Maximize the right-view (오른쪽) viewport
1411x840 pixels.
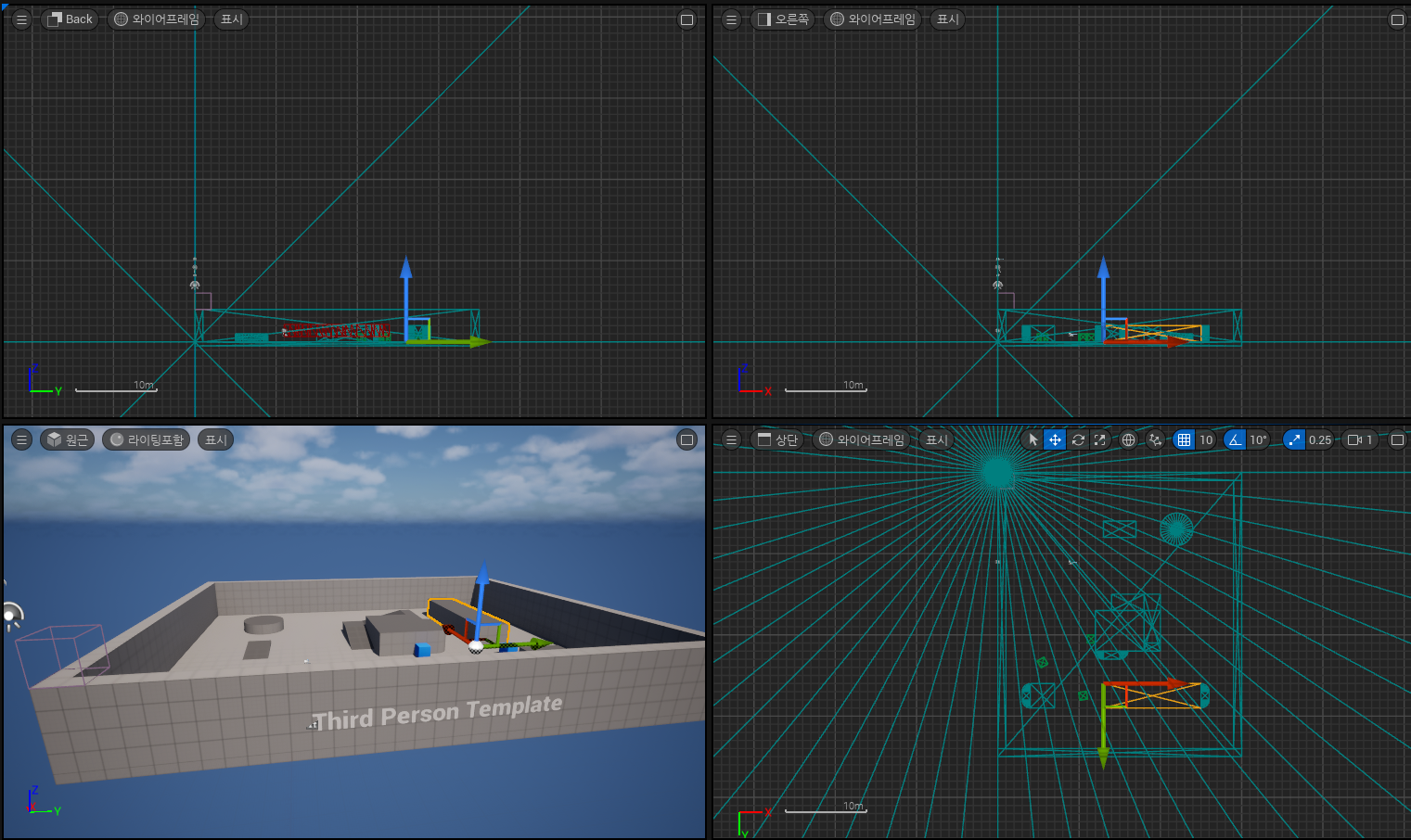coord(1397,19)
